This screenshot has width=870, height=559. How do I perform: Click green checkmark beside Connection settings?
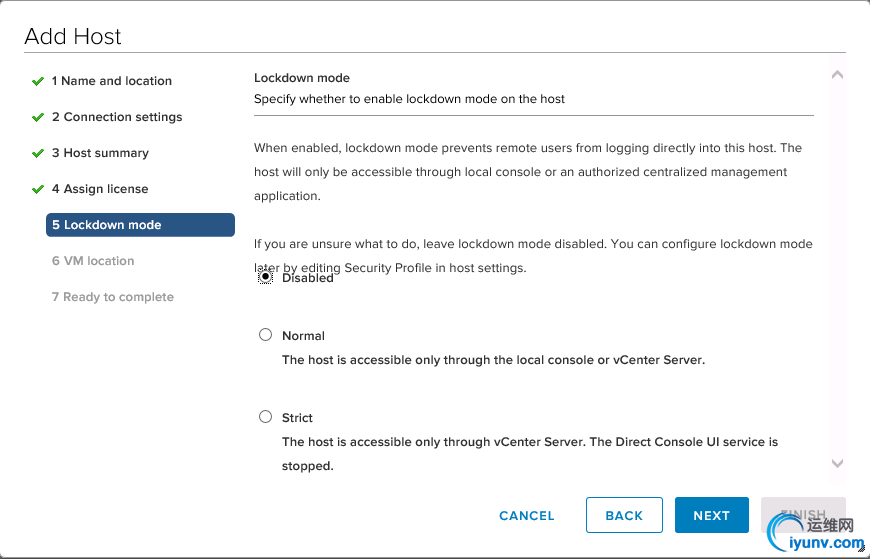[38, 117]
